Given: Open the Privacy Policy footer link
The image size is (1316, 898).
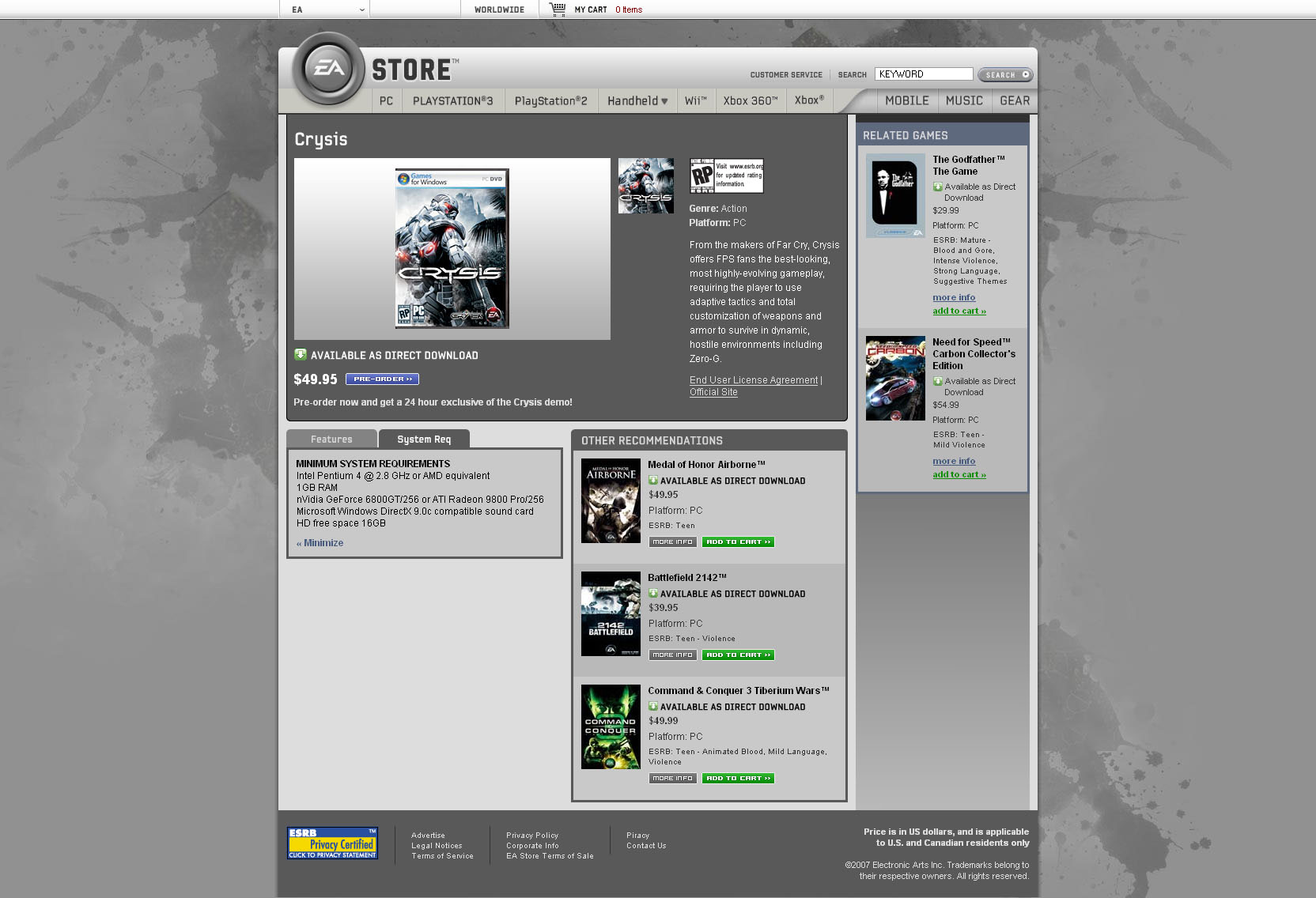Looking at the screenshot, I should 532,836.
